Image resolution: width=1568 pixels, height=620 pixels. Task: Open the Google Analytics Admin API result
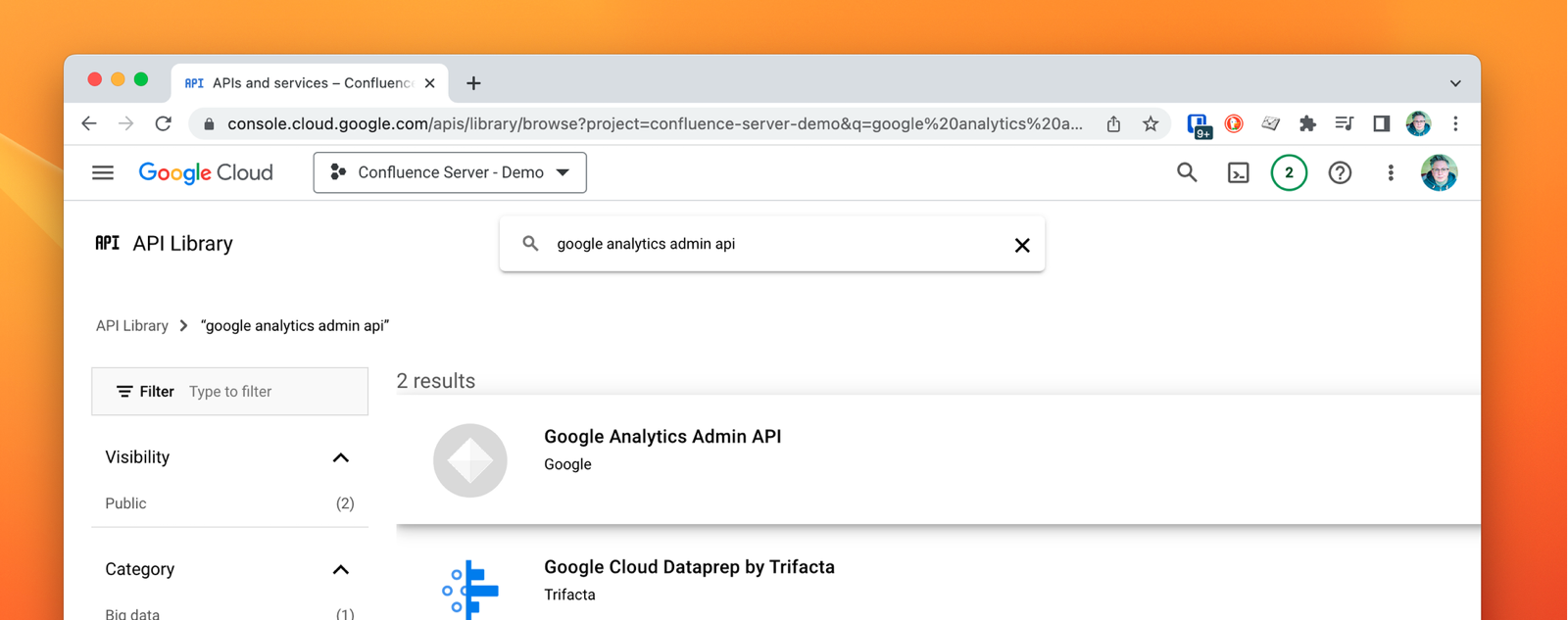point(662,437)
